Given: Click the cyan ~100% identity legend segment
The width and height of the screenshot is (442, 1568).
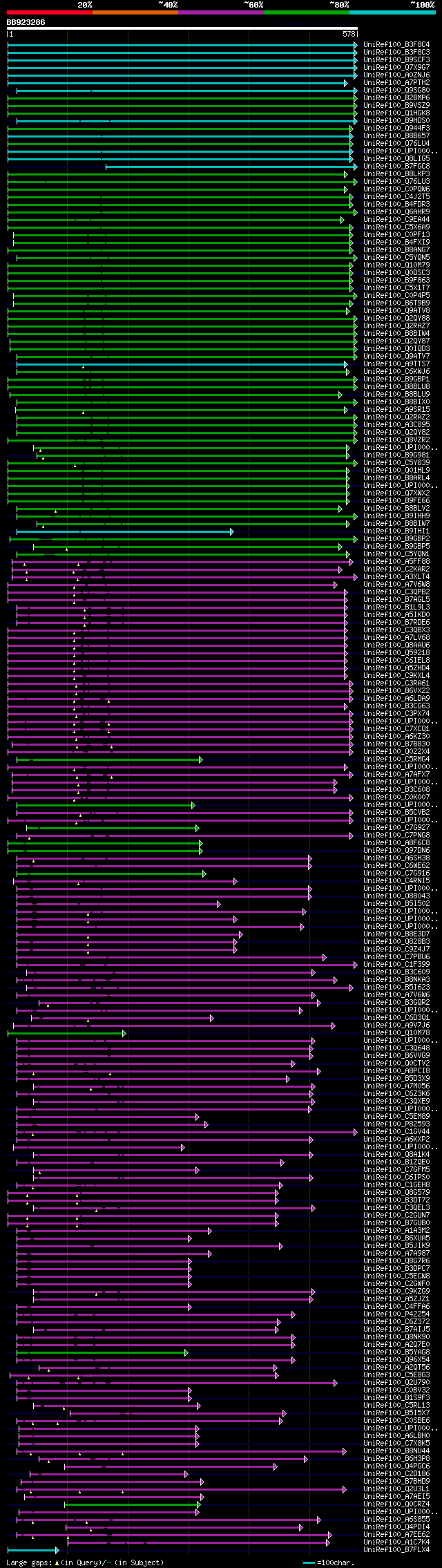Looking at the screenshot, I should (x=392, y=12).
